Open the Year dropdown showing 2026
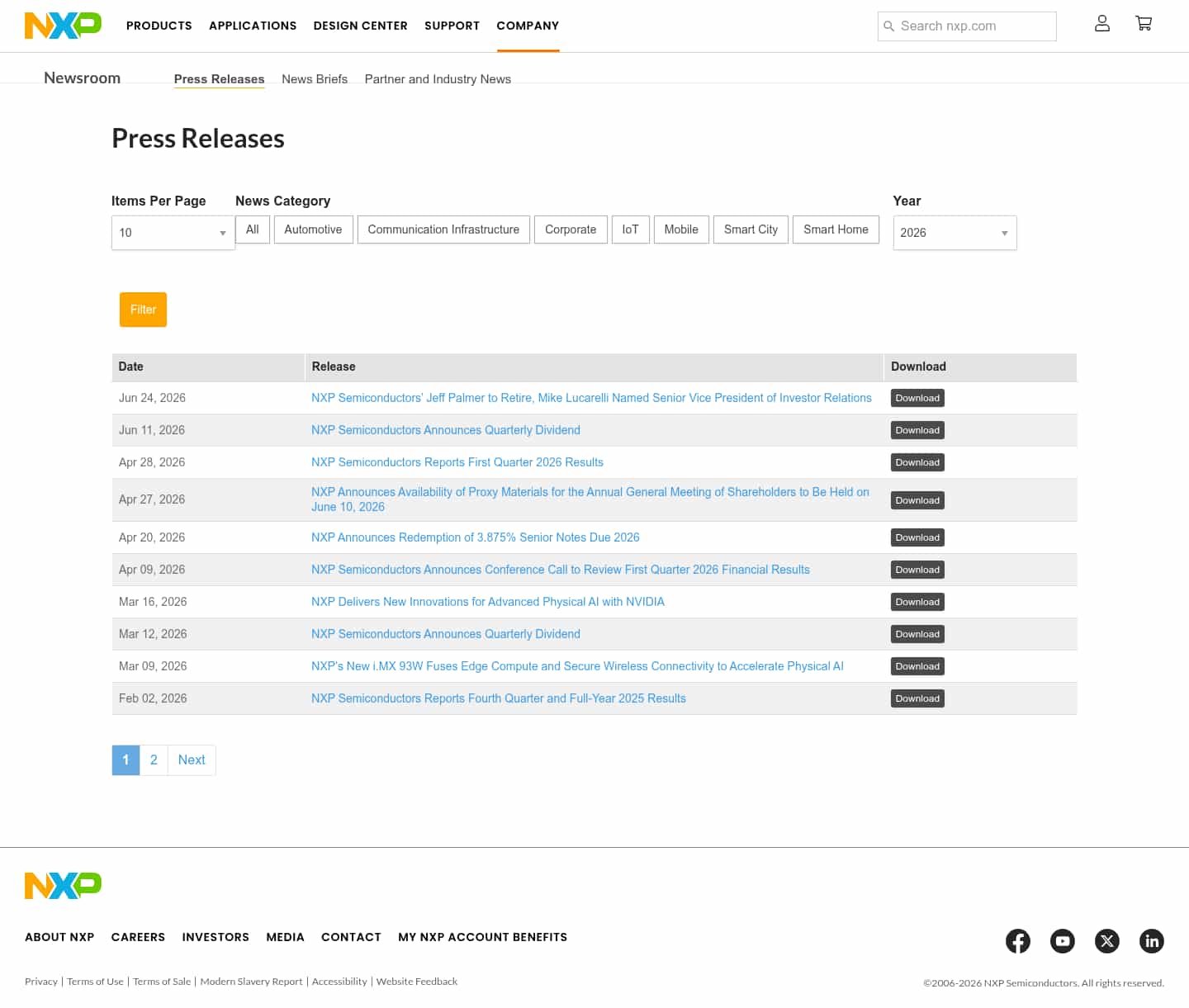Screen dimensions: 1189x1008 tap(955, 233)
